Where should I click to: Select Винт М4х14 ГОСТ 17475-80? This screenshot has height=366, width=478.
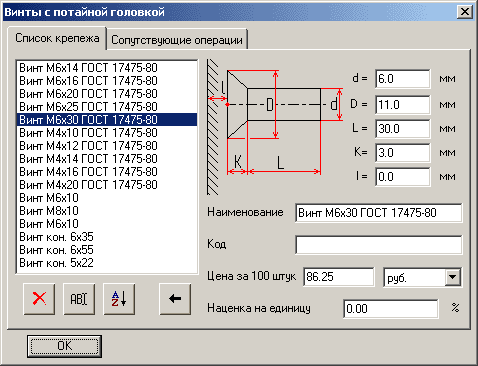click(x=107, y=159)
